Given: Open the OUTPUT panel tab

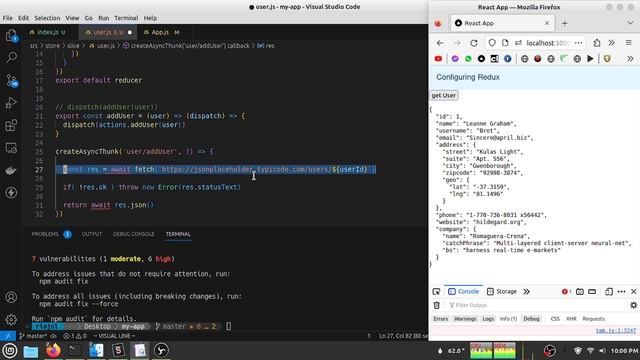Looking at the screenshot, I should tap(91, 234).
